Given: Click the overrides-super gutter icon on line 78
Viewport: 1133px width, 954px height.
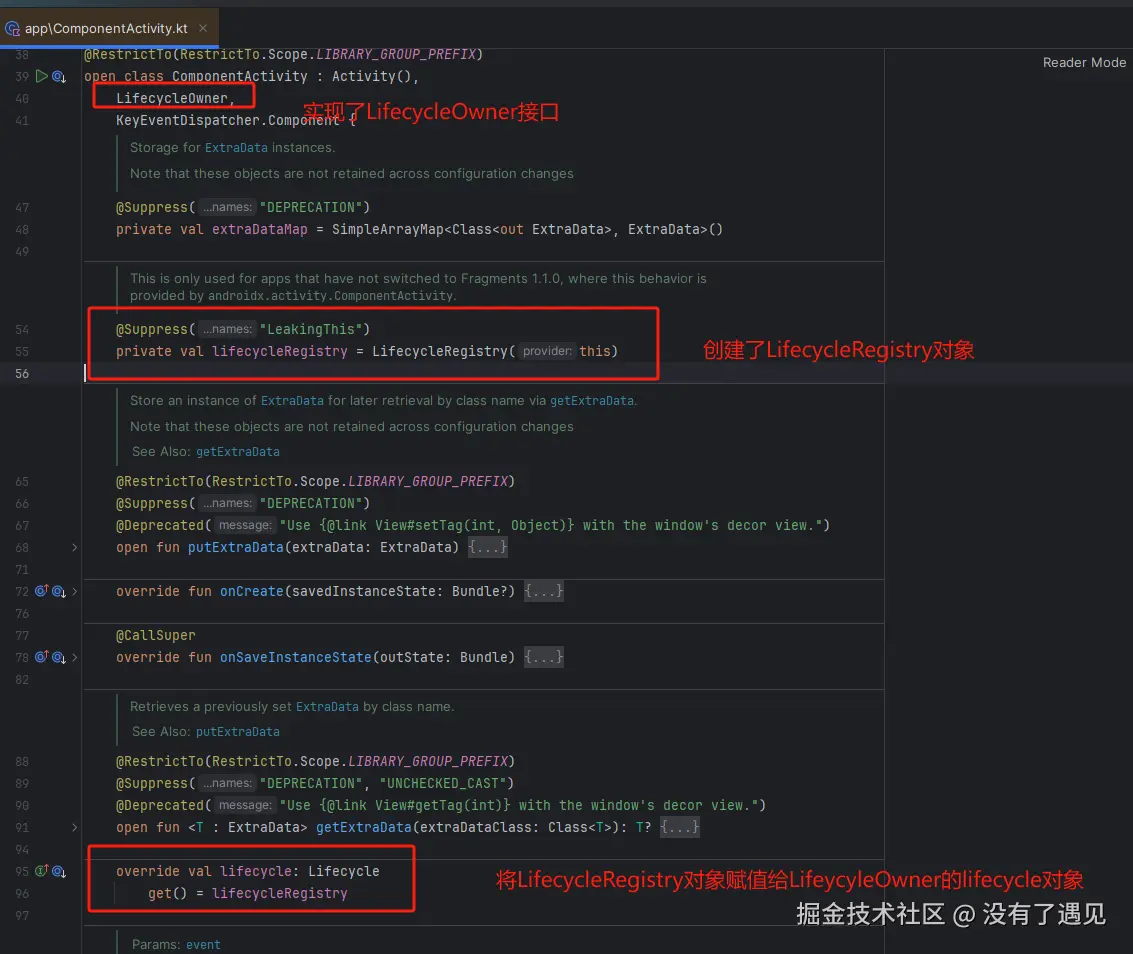Looking at the screenshot, I should pos(41,656).
